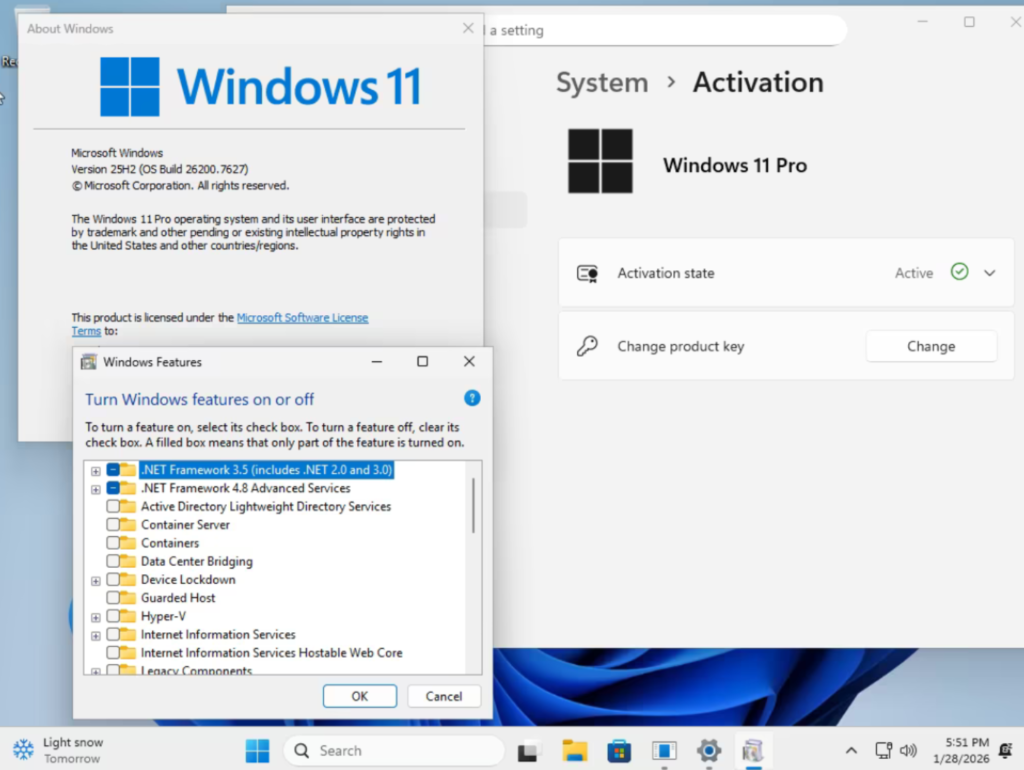The height and width of the screenshot is (770, 1024).
Task: Click the Change product key button
Action: pyautogui.click(x=930, y=346)
